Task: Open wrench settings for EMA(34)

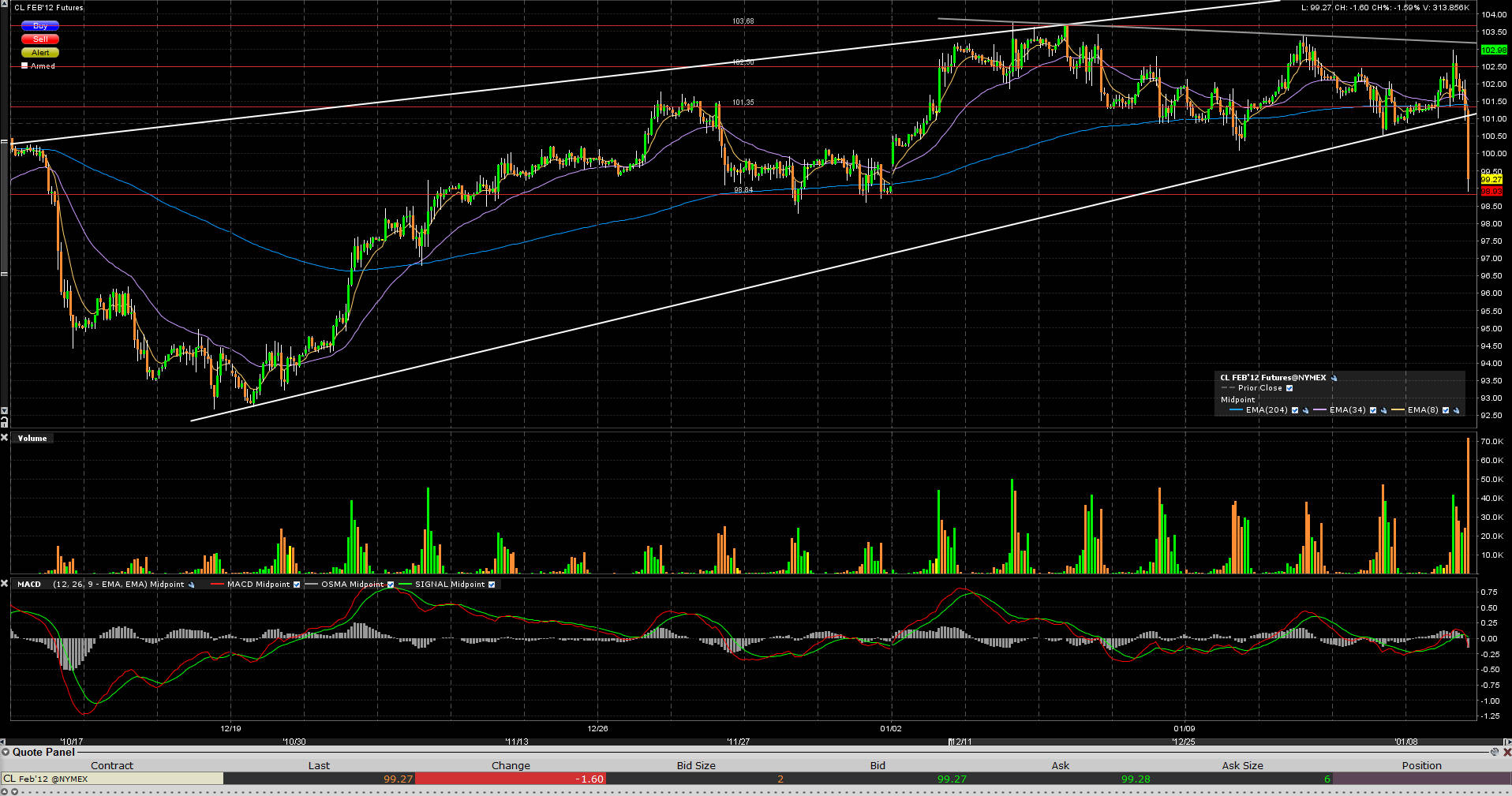Action: point(1383,410)
